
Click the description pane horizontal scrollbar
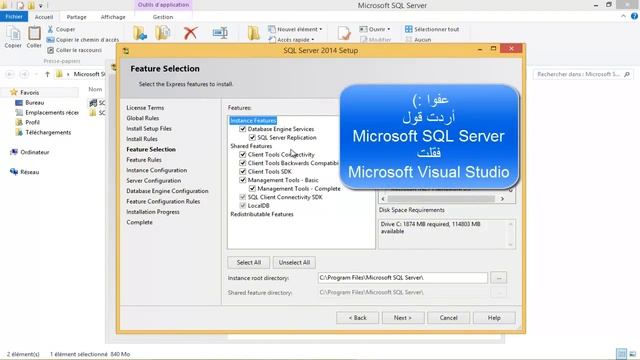point(442,199)
